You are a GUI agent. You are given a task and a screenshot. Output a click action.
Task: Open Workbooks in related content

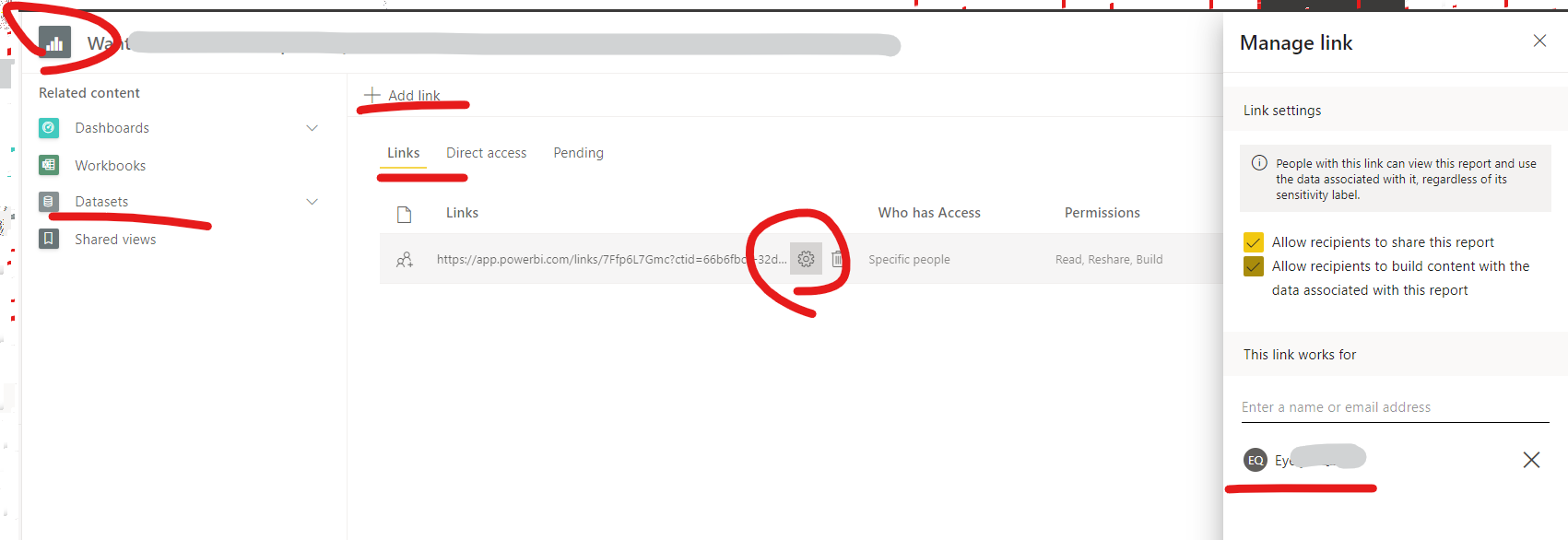point(111,166)
